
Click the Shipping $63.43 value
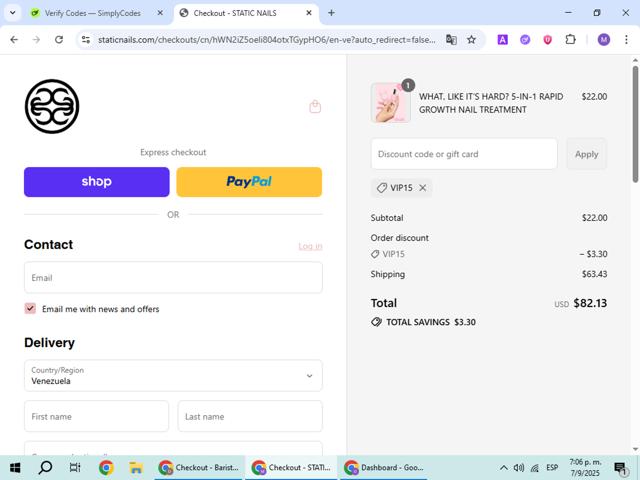(x=594, y=274)
